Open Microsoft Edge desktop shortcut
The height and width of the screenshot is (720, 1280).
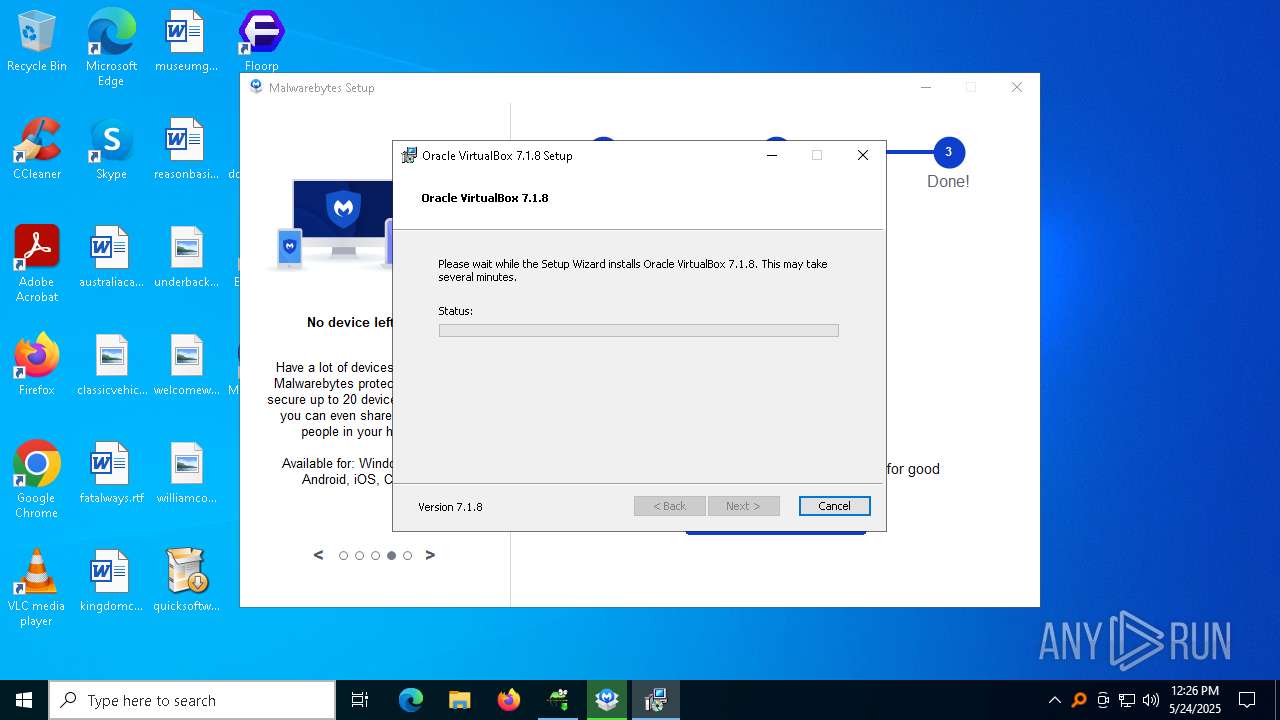(111, 47)
